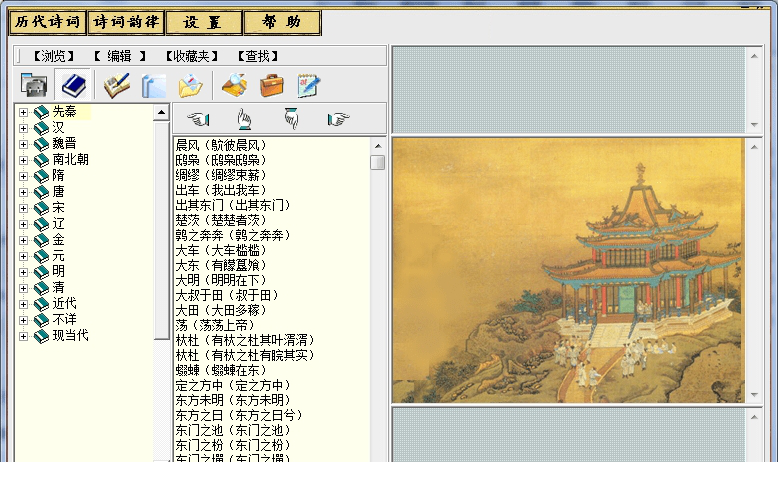The image size is (778, 480).
Task: Open poem 荡（荡荡上帝）
Action: pyautogui.click(x=215, y=325)
